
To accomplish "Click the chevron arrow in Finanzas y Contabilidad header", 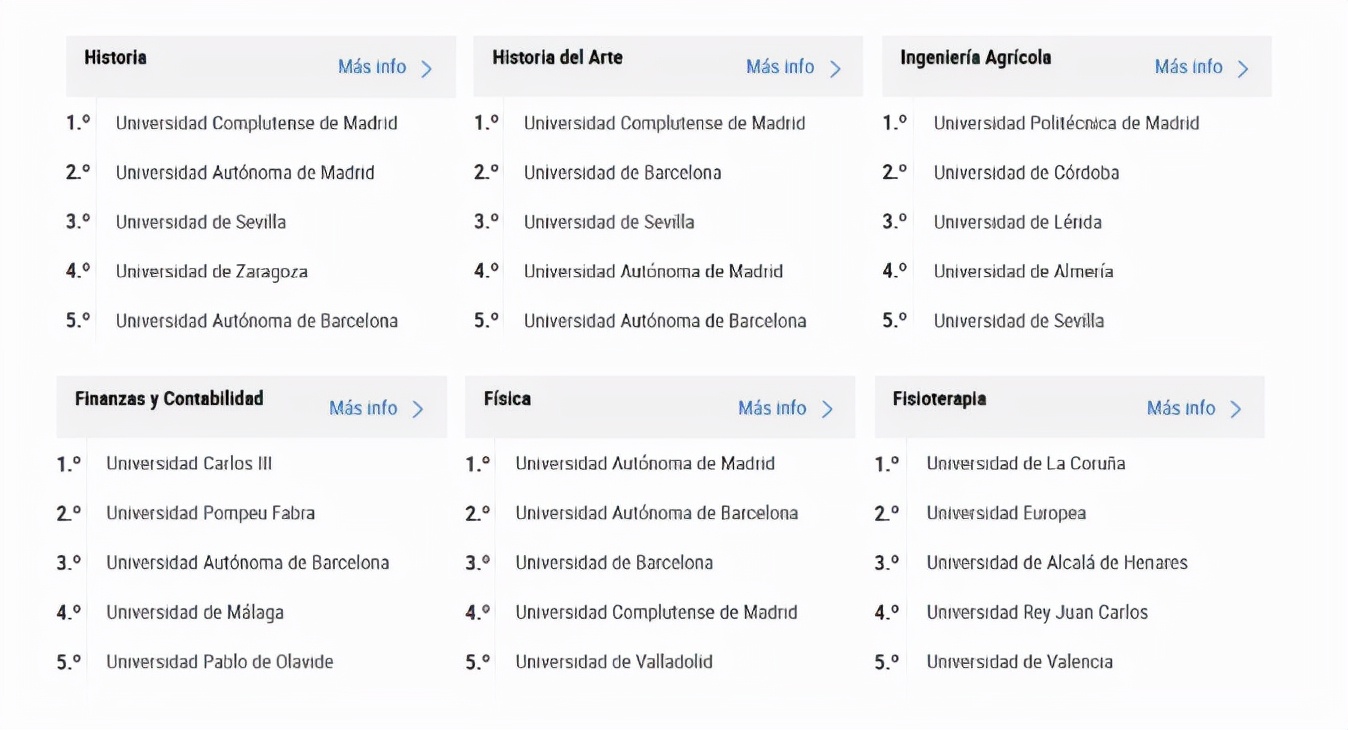I will tap(418, 409).
